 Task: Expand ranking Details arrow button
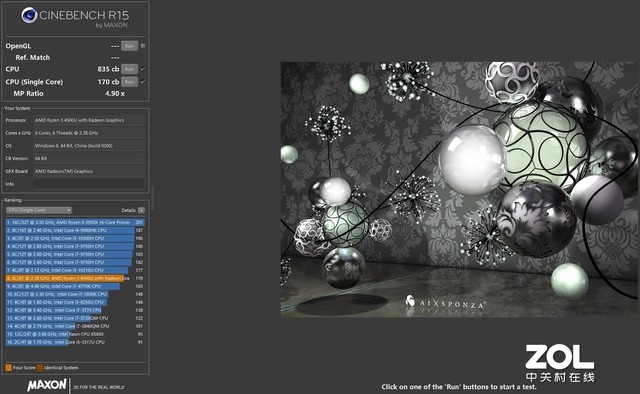click(x=141, y=210)
